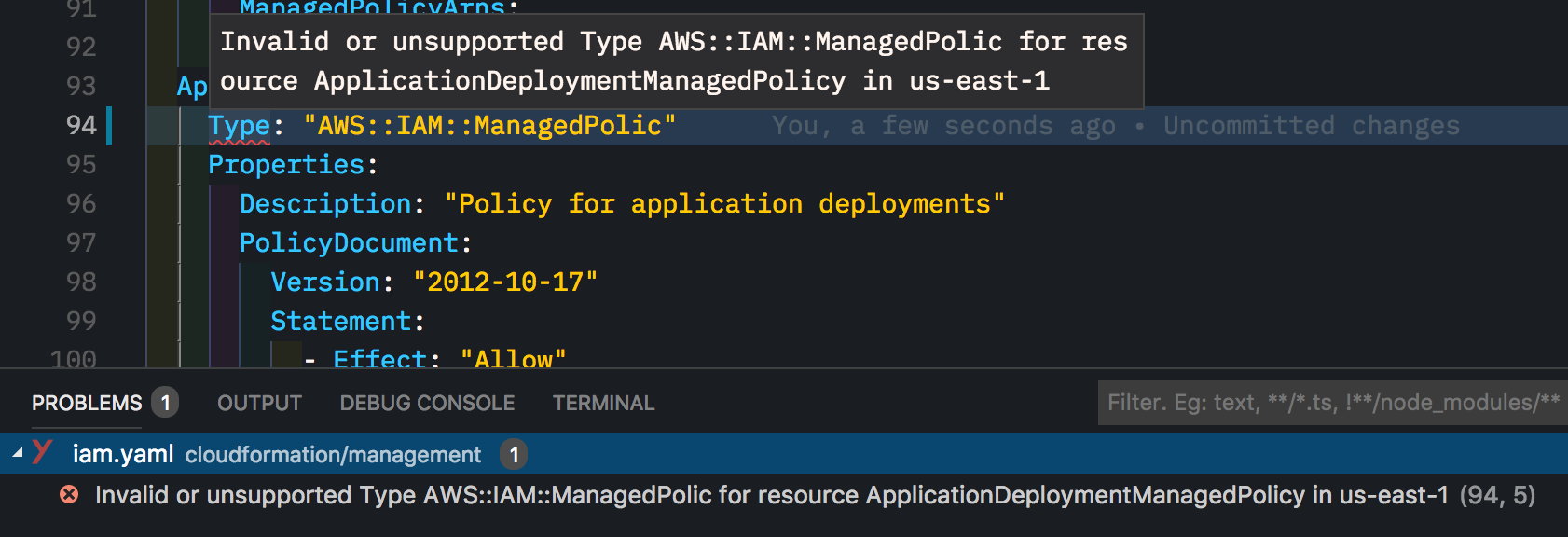Image resolution: width=1568 pixels, height=537 pixels.
Task: Click the YAML file icon beside iam.yaml
Action: click(43, 453)
